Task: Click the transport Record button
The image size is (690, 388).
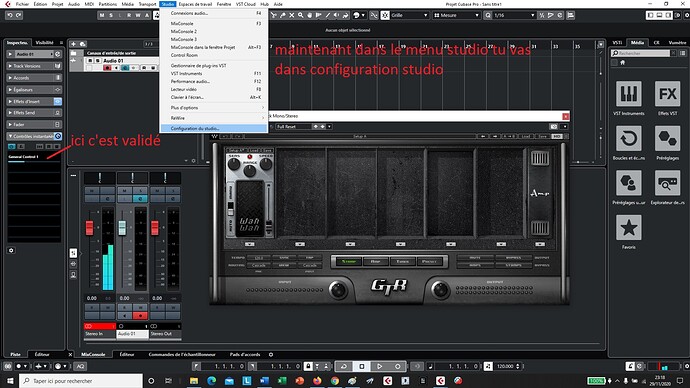Action: pyautogui.click(x=397, y=366)
